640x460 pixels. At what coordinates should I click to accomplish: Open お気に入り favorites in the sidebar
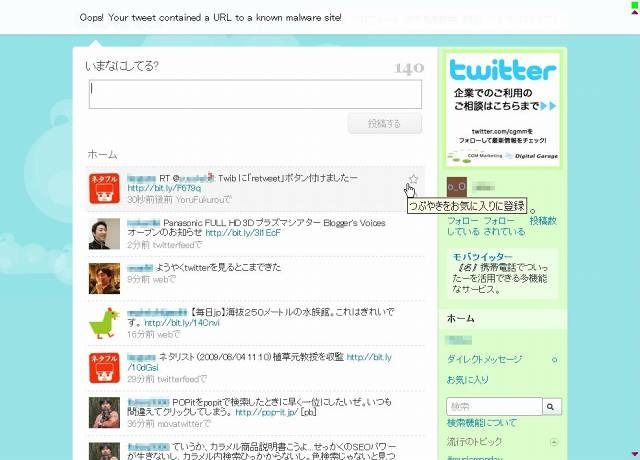point(467,380)
